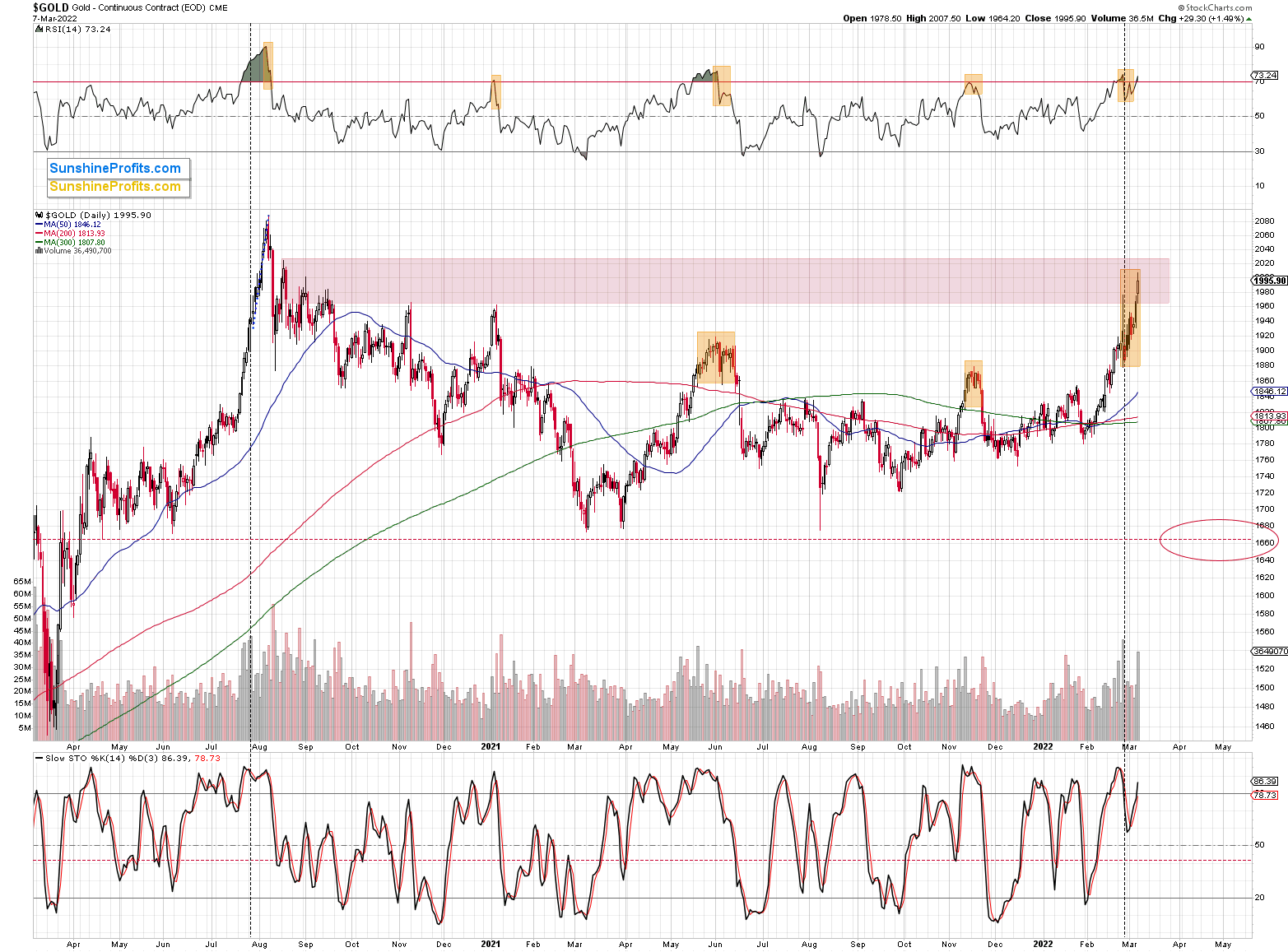The width and height of the screenshot is (1288, 952).
Task: Click the blue SunshineProfits.com link
Action: coord(115,168)
